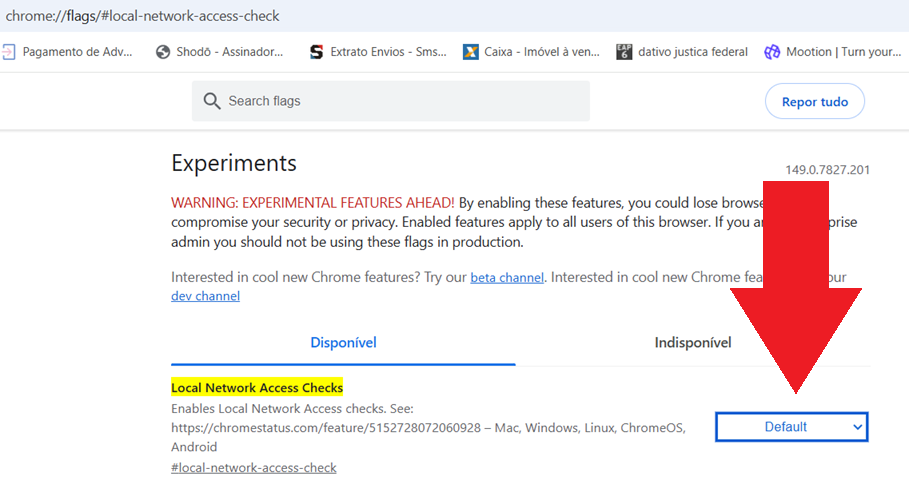Open the dativo justica federal bookmark
The height and width of the screenshot is (493, 909).
[x=682, y=52]
